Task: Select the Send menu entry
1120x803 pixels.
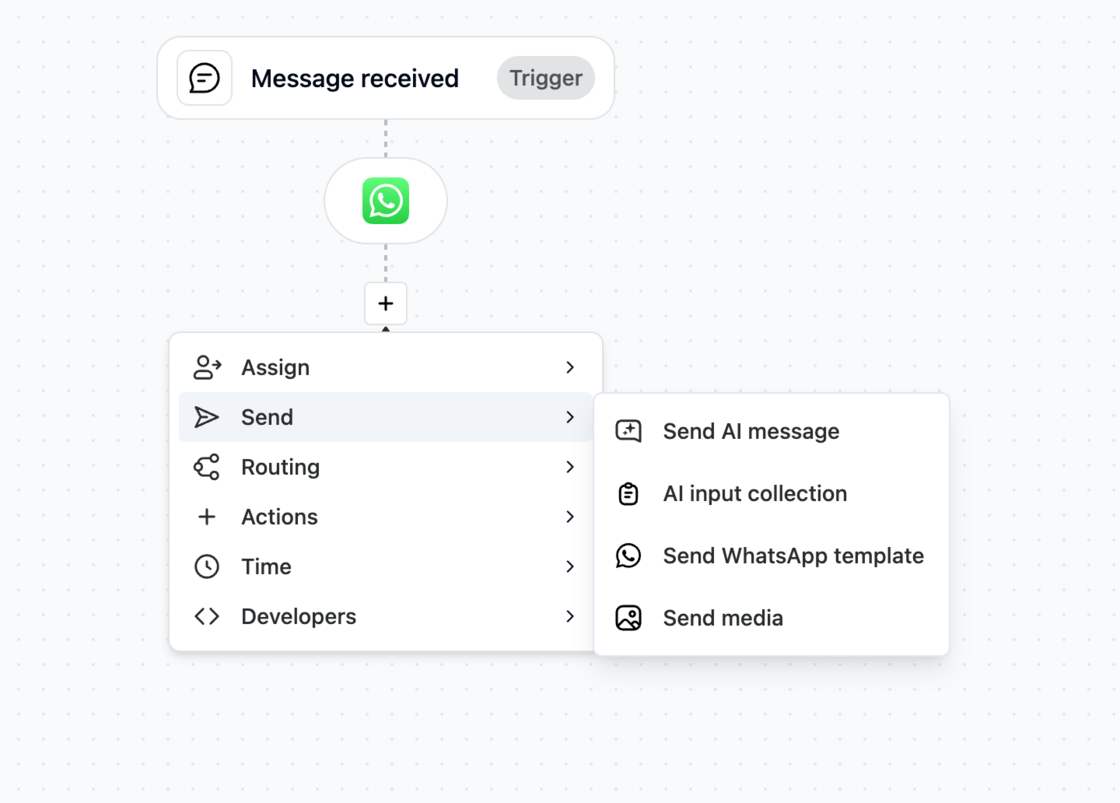Action: click(386, 417)
